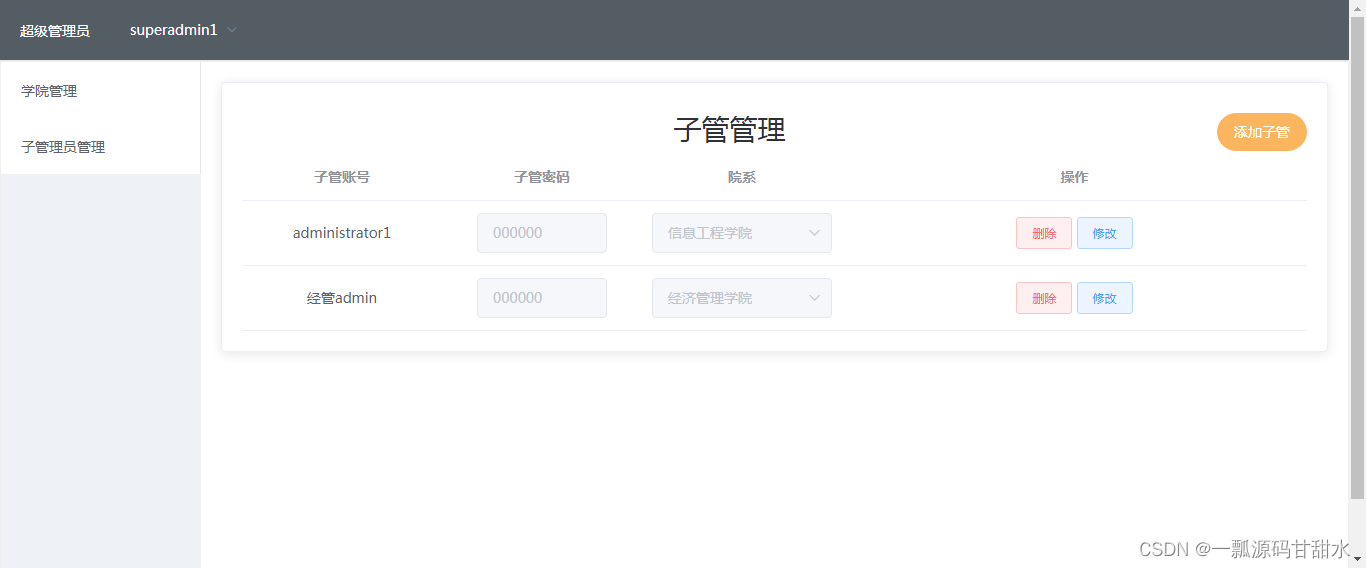Click the vertical scrollbar thumb
Screen dimensions: 1366x568
click(x=1357, y=257)
